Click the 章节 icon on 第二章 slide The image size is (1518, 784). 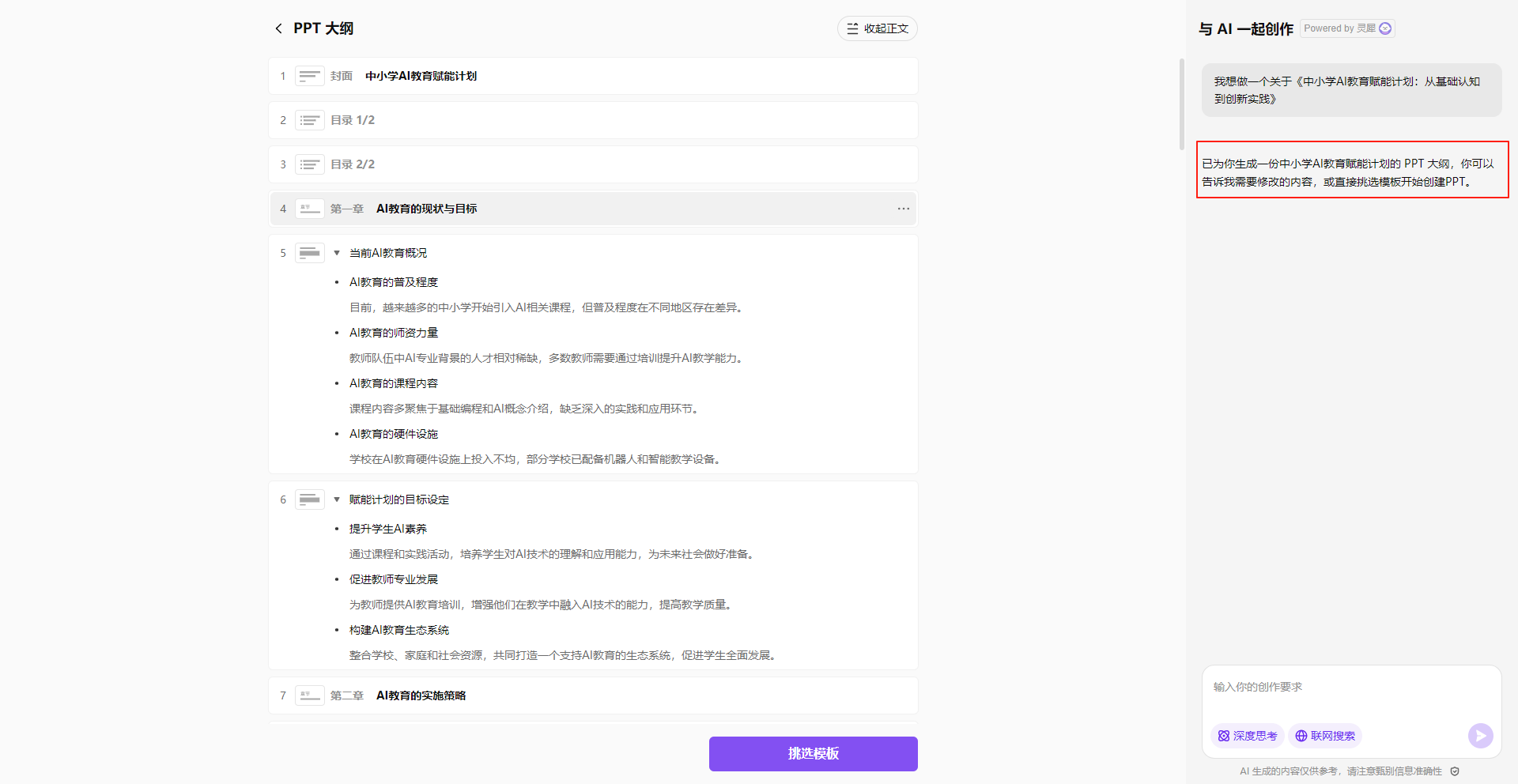[x=310, y=695]
